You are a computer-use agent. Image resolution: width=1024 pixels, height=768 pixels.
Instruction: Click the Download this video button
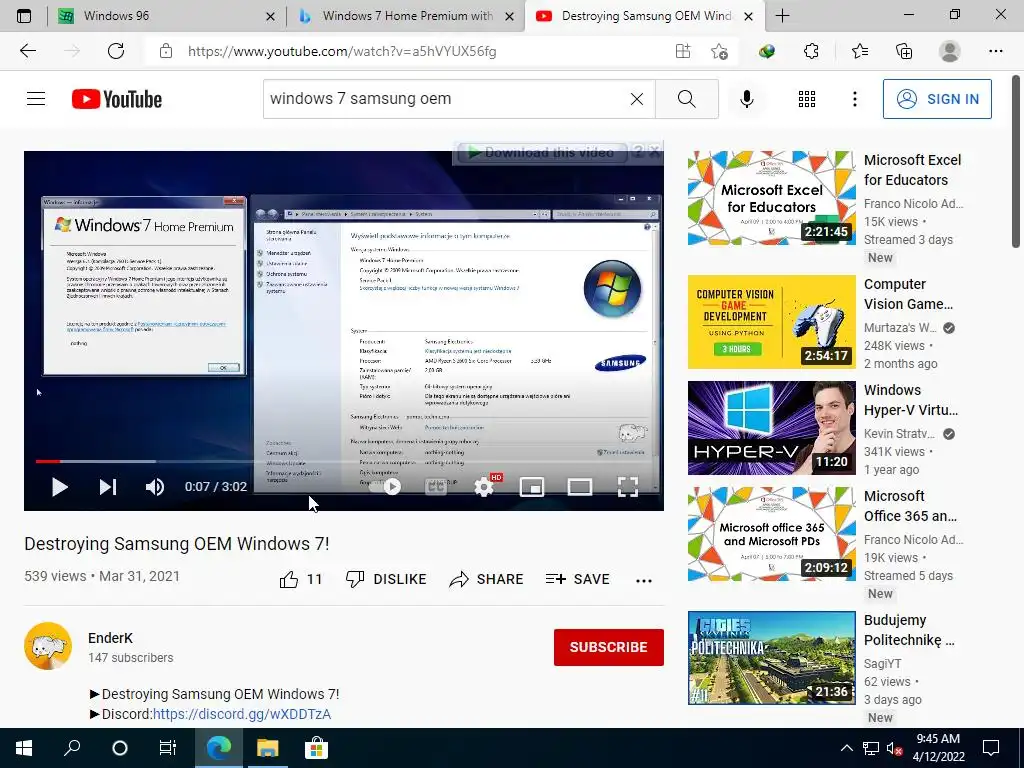pyautogui.click(x=541, y=153)
